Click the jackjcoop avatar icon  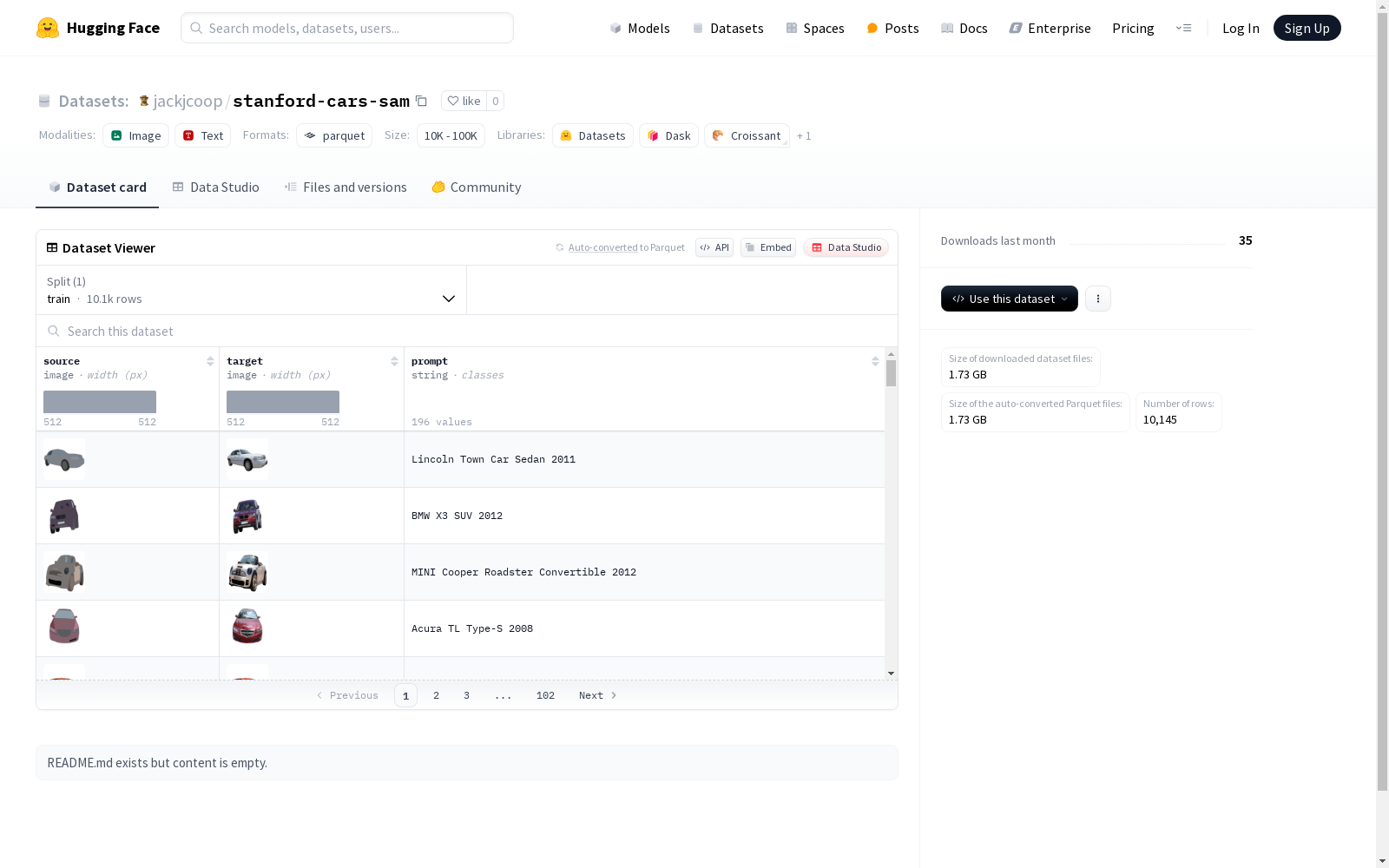[x=144, y=101]
